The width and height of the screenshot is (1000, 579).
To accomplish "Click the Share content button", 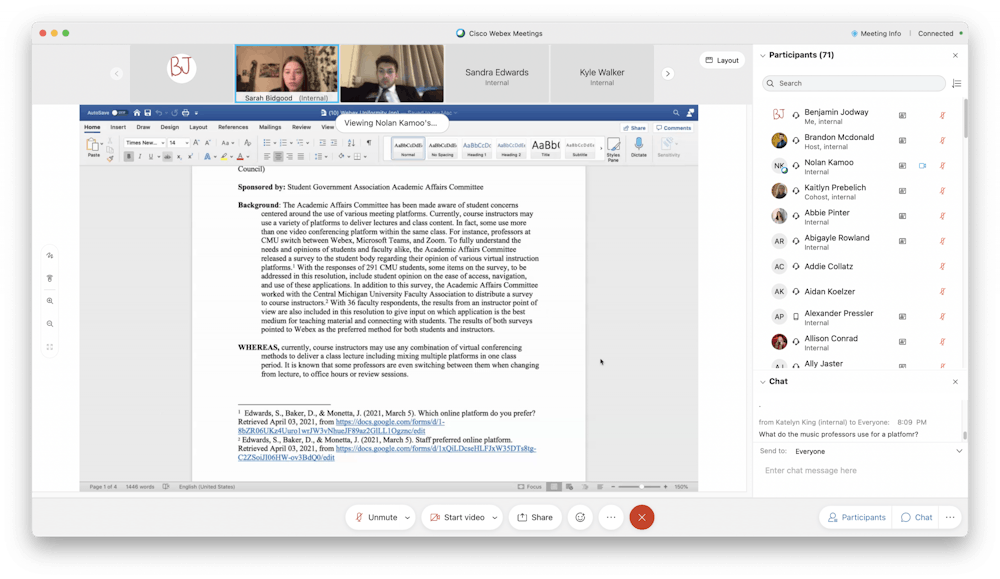I will pos(535,517).
